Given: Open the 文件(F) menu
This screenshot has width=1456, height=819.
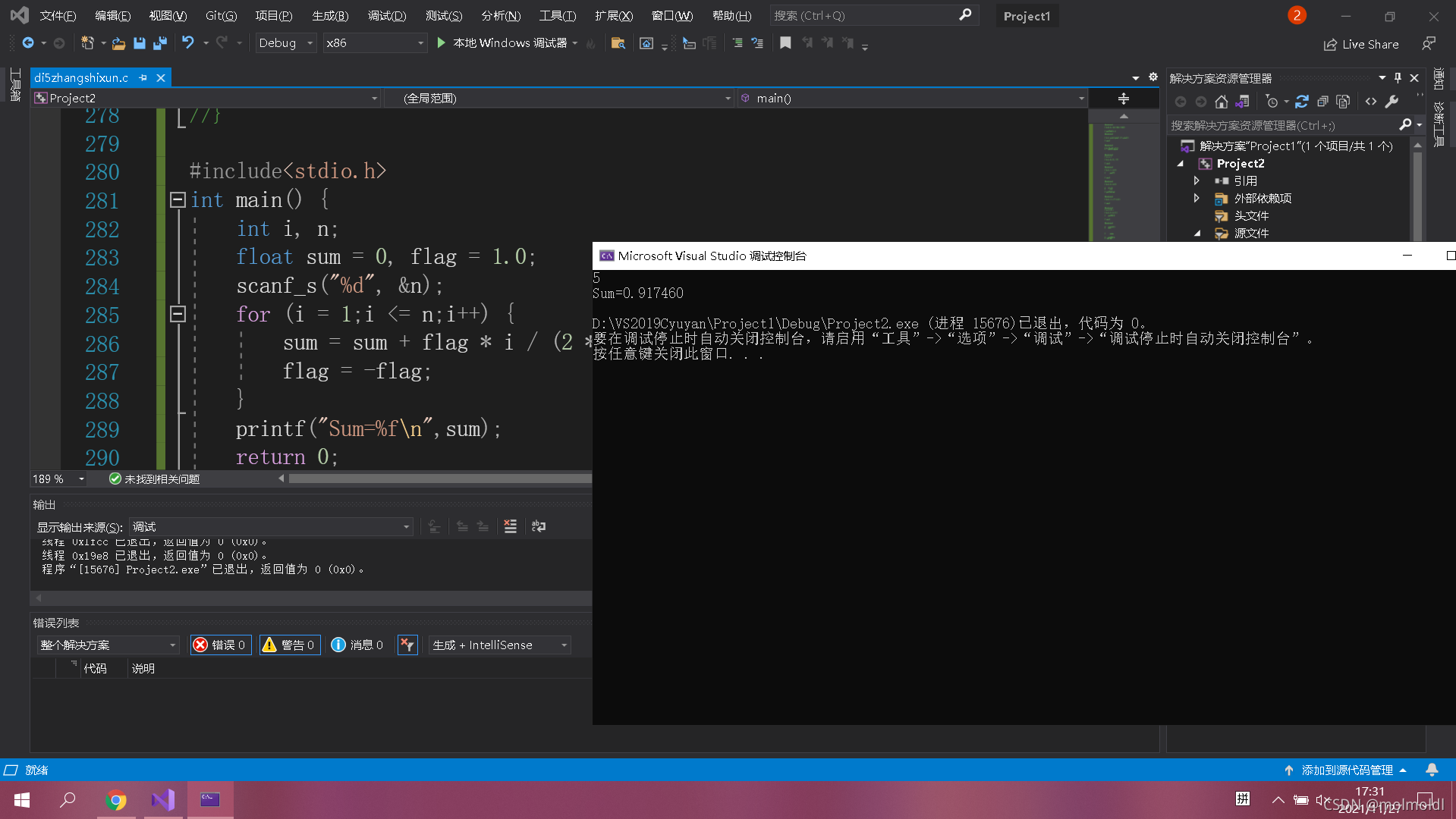Looking at the screenshot, I should 58,15.
